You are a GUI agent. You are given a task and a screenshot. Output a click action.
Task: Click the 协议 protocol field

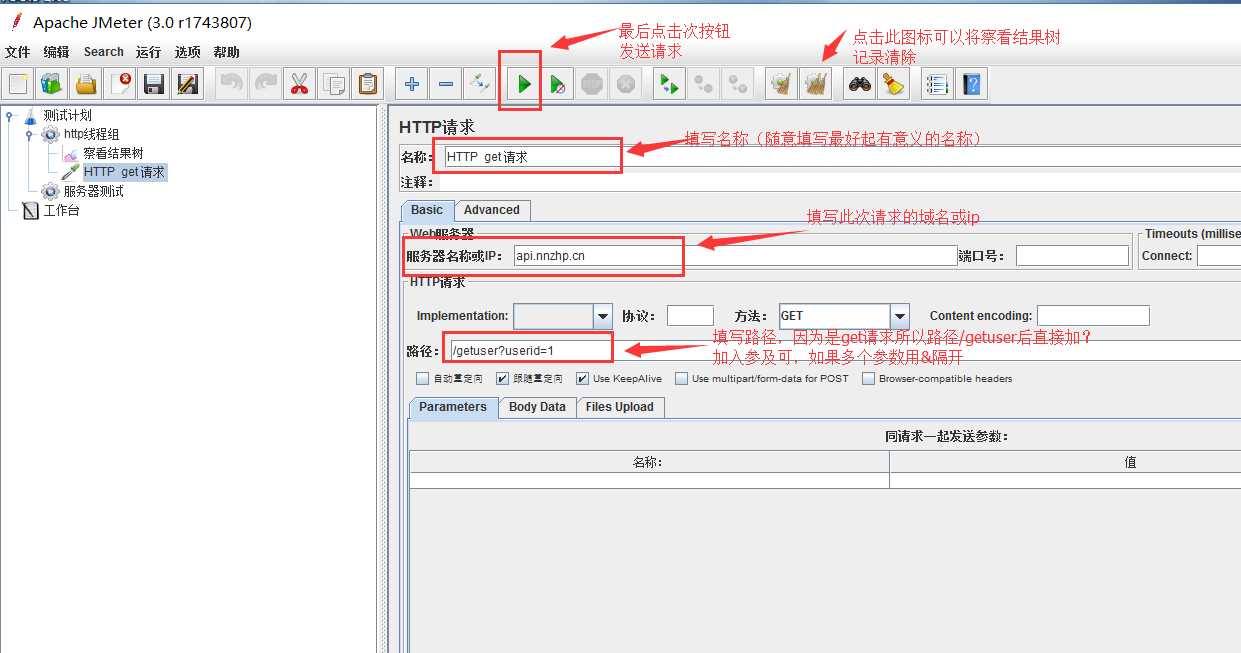click(x=690, y=316)
